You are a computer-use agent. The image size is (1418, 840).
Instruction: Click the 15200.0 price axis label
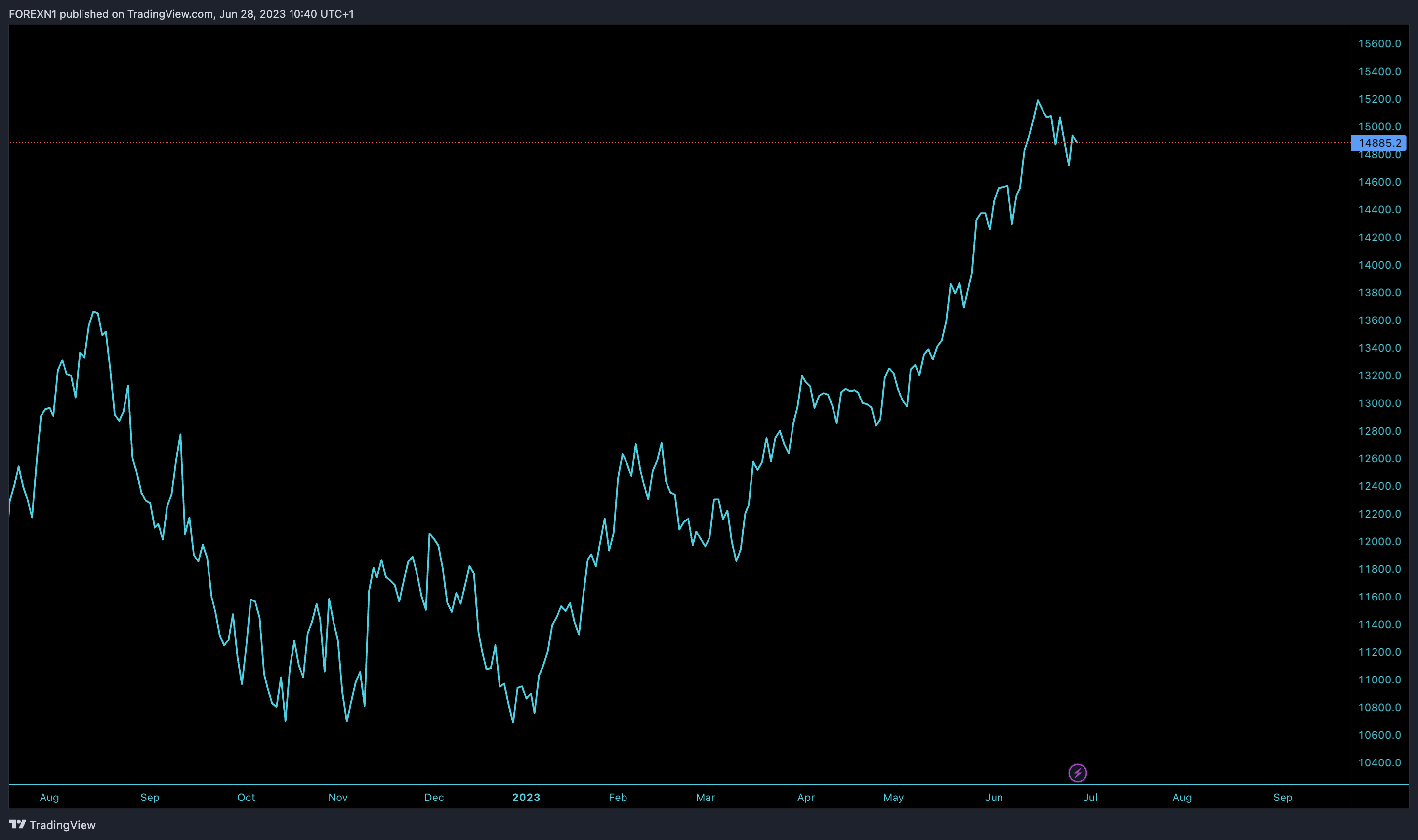click(1379, 99)
